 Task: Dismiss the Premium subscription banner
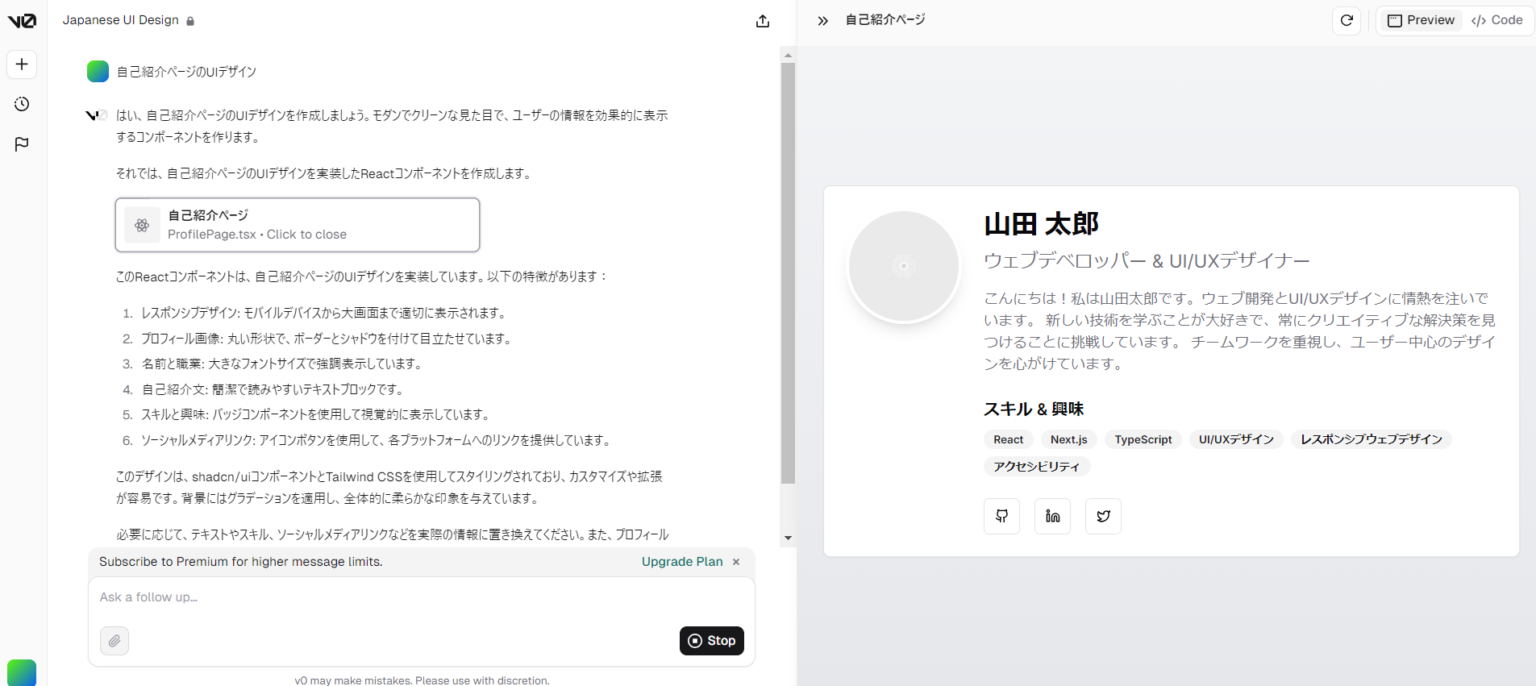[x=736, y=562]
